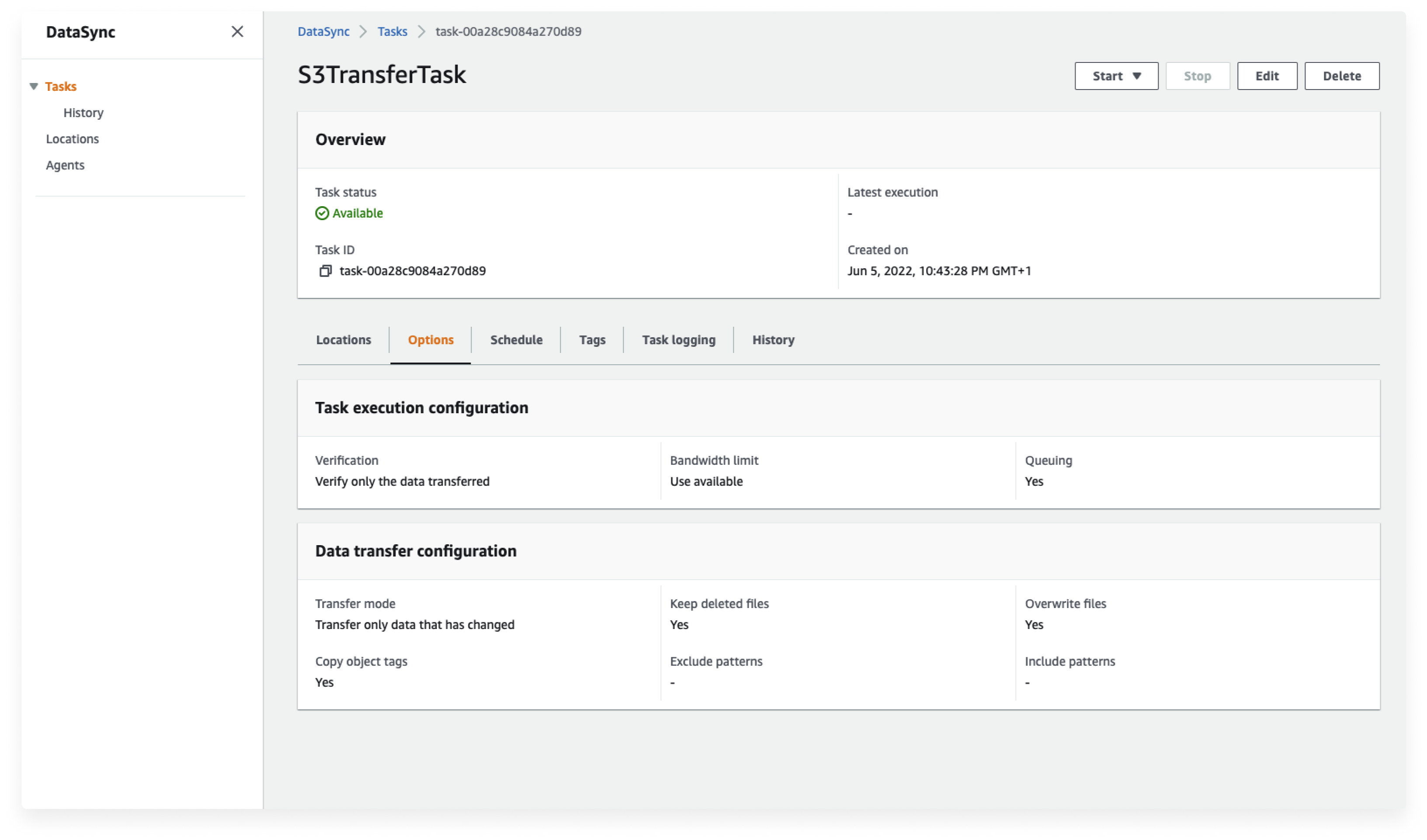Navigate to Tasks breadcrumb link
This screenshot has height=840, width=1427.
click(x=392, y=32)
